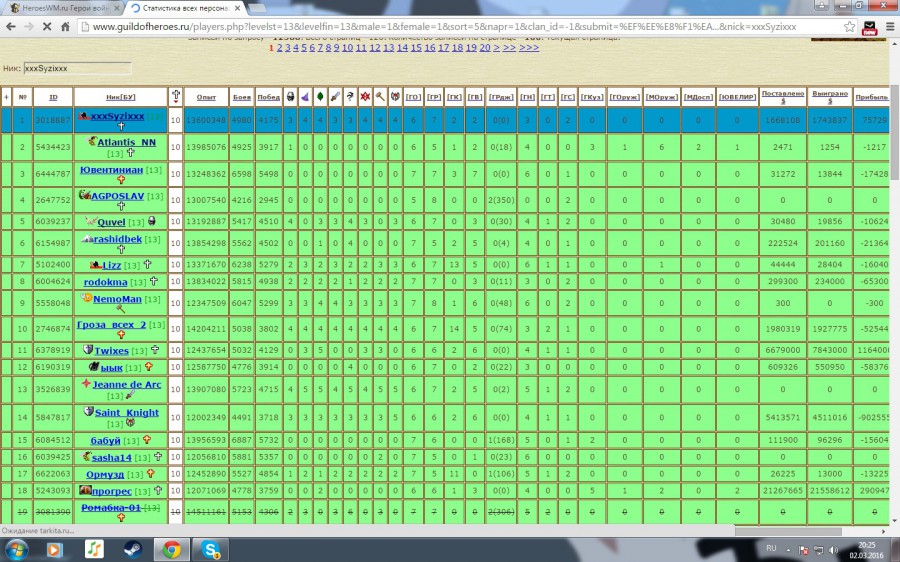Click the plus column header cell
Viewport: 900px width, 562px height.
(6, 97)
